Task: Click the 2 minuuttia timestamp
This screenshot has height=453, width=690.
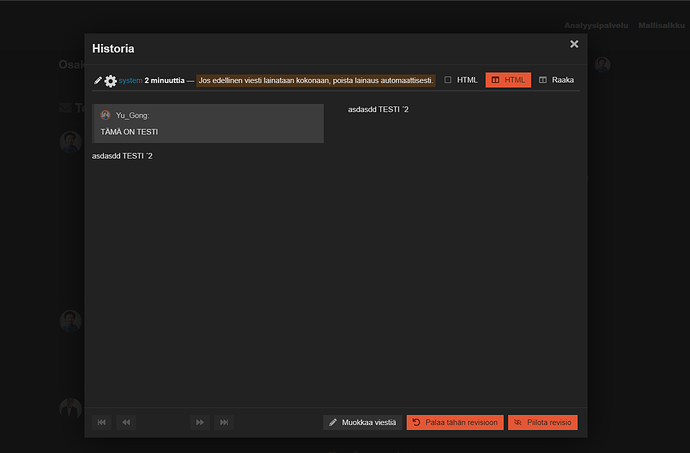Action: (165, 81)
